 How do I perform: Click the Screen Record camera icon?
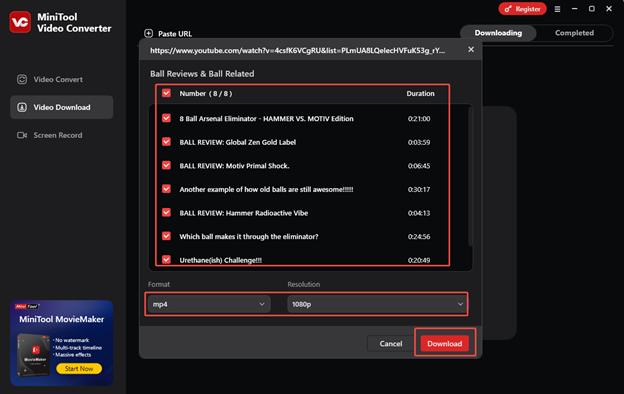(22, 135)
